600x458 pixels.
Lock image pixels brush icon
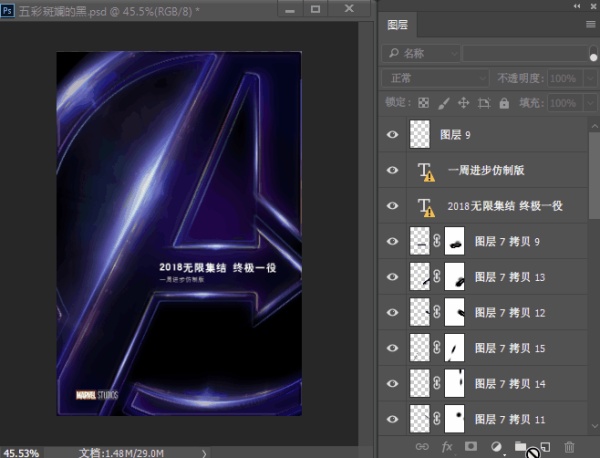coord(443,102)
